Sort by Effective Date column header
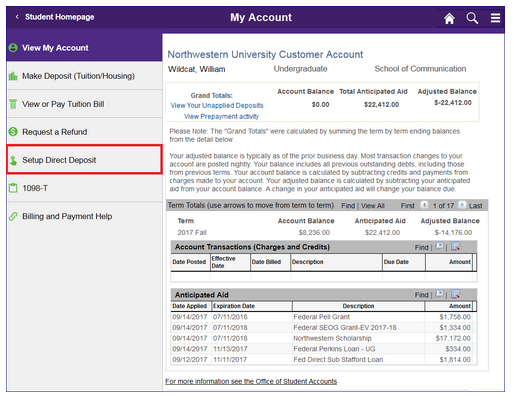Viewport: 514px width, 400px height. coord(230,262)
